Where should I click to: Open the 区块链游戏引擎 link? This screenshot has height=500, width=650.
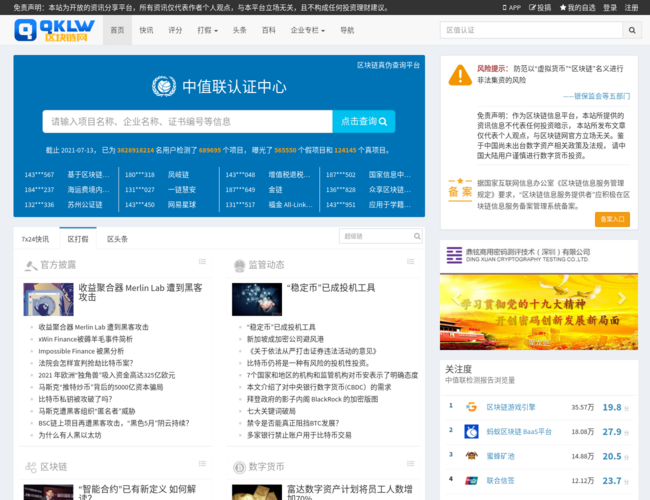(x=511, y=407)
